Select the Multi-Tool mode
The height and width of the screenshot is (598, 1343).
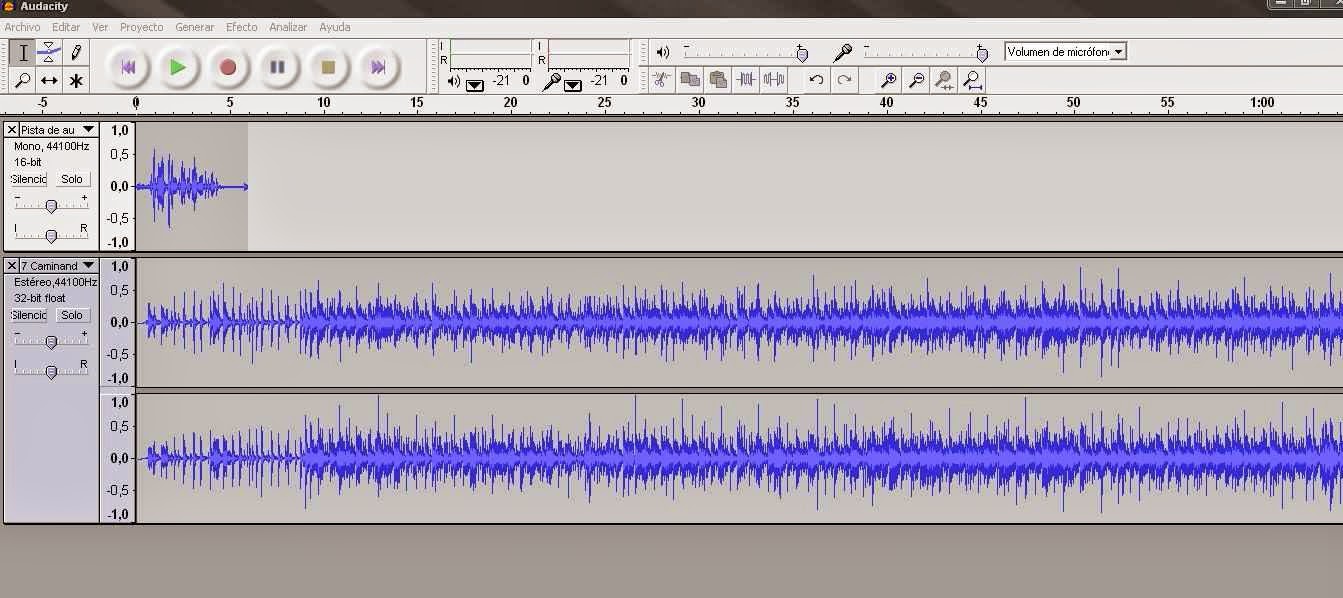coord(76,79)
